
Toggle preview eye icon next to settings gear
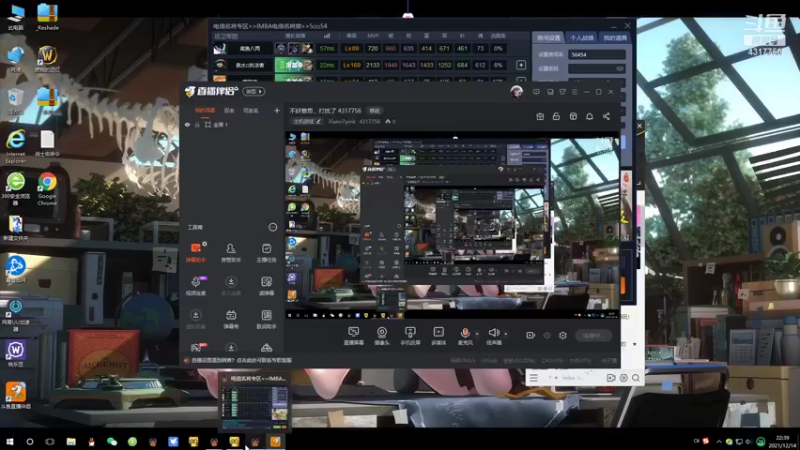click(x=547, y=335)
